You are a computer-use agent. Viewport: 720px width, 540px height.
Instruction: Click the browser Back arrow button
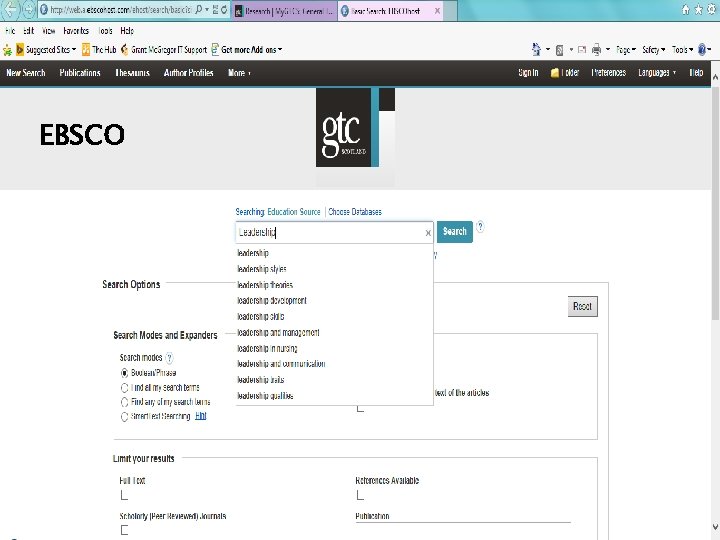pos(11,9)
